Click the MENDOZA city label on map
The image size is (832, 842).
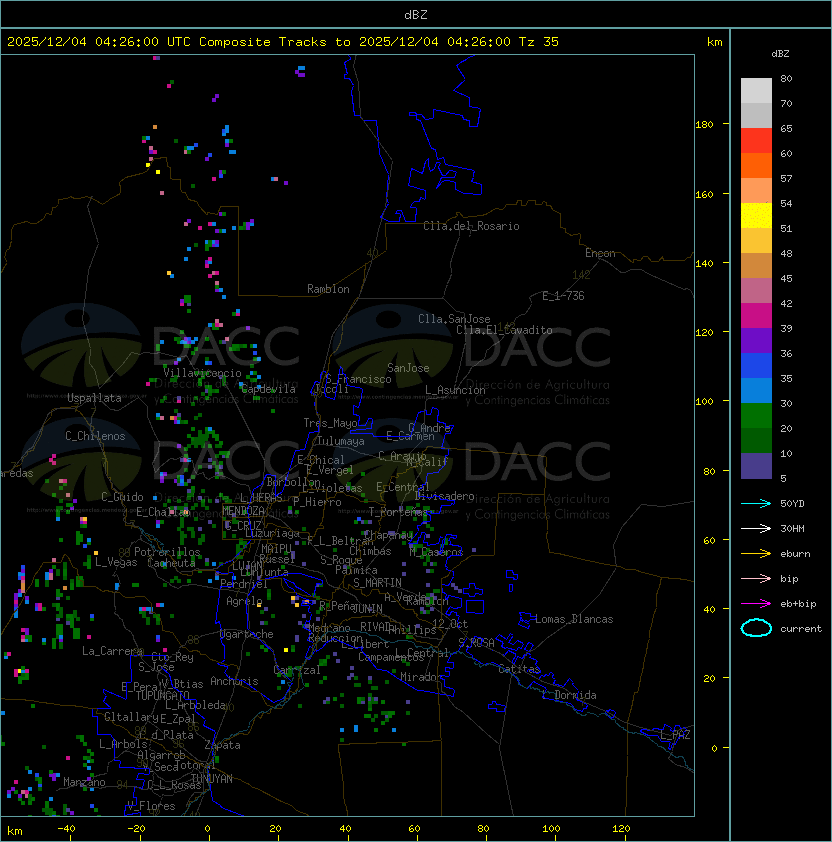(x=244, y=511)
